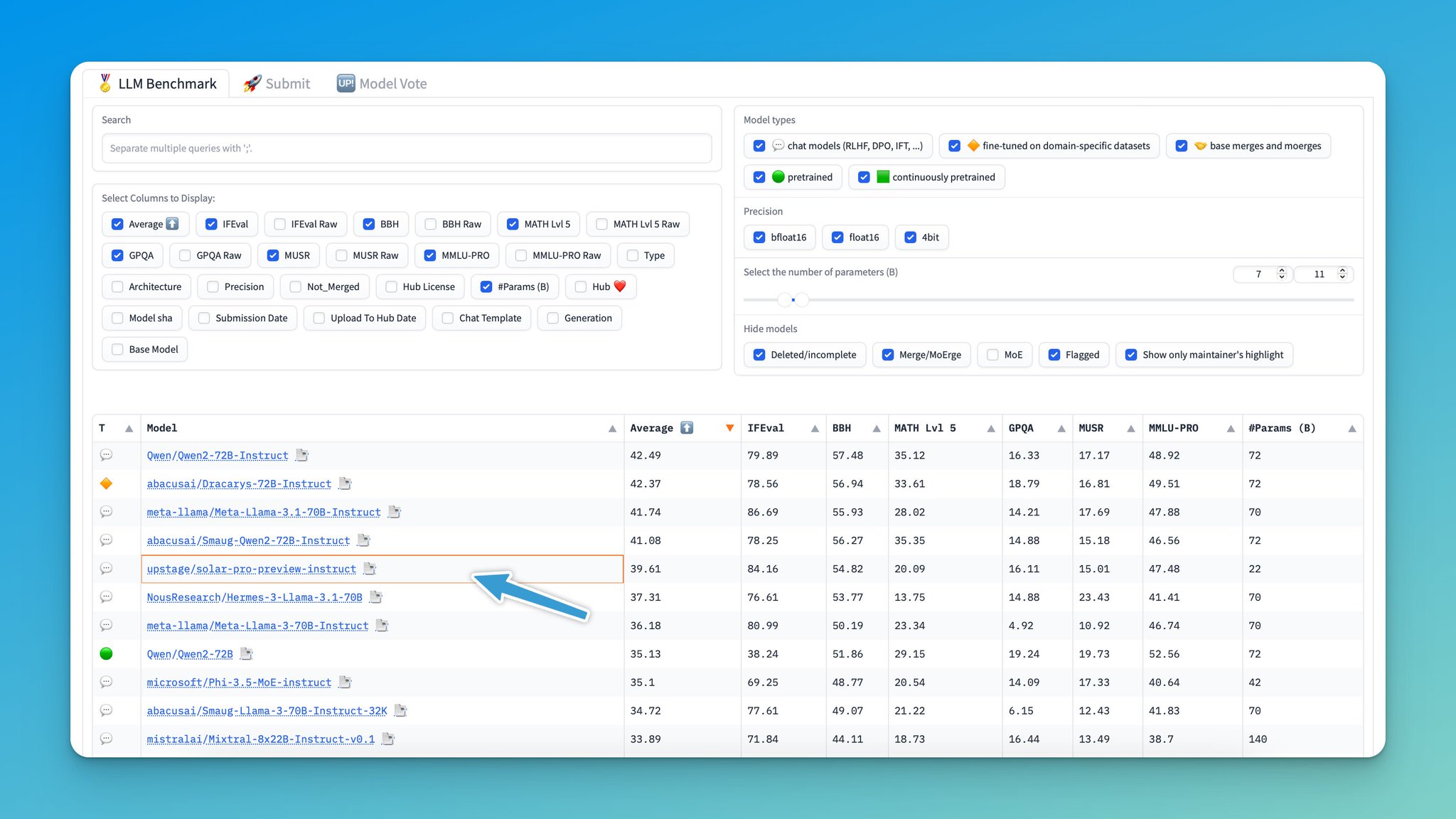Enable the IFEval Raw column
The height and width of the screenshot is (819, 1456).
280,224
